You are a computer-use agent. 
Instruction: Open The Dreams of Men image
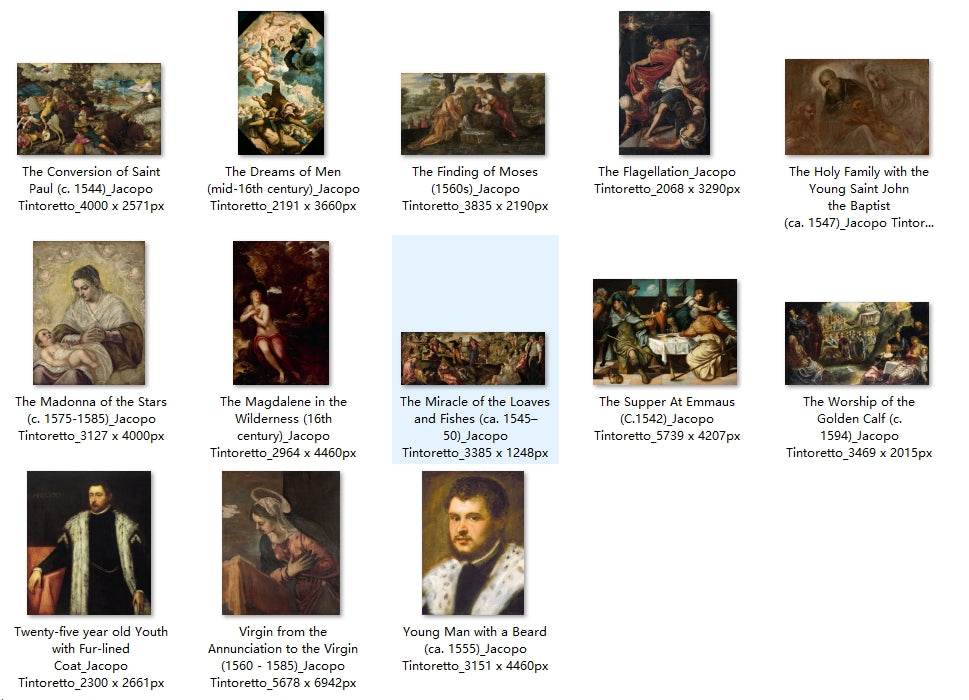[281, 83]
